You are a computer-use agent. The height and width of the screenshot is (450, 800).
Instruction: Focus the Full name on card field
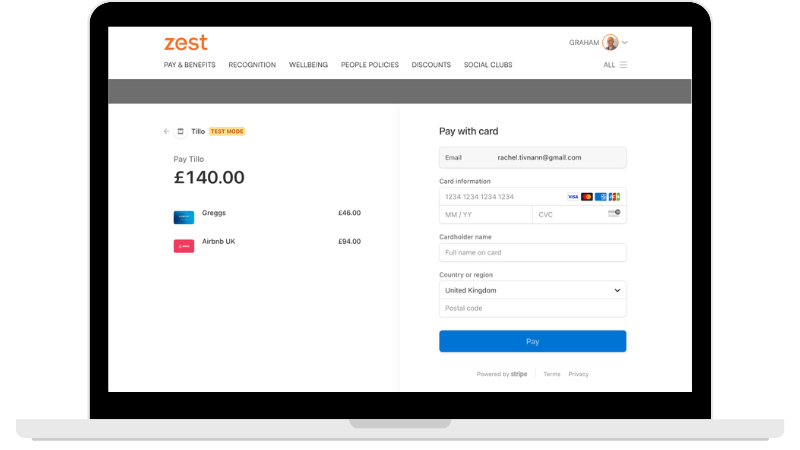click(x=533, y=253)
